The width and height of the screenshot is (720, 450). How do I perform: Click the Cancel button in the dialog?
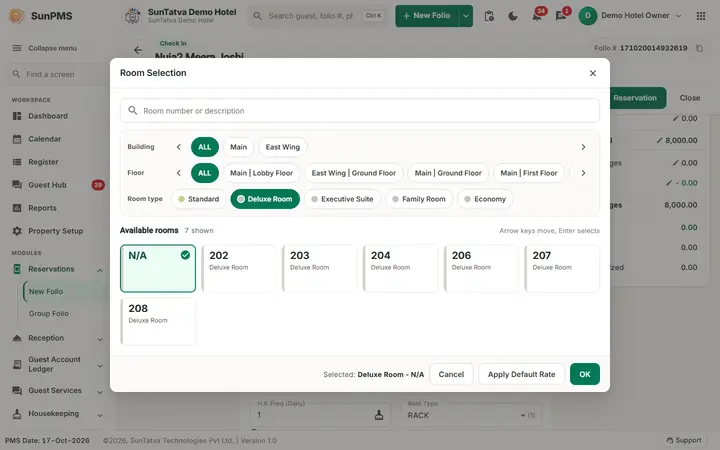[x=451, y=374]
